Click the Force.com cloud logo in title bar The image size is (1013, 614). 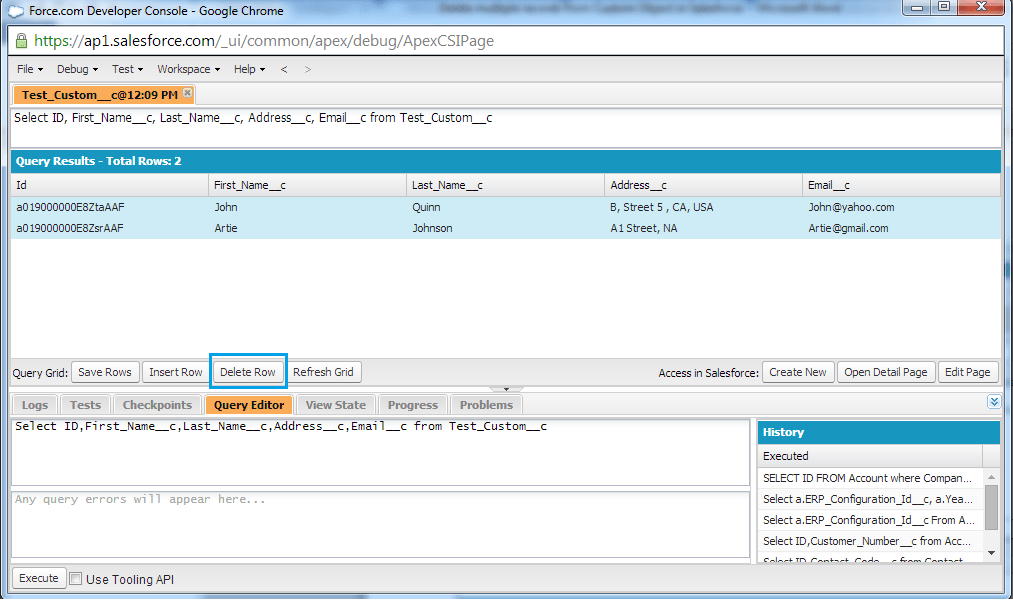pyautogui.click(x=14, y=10)
